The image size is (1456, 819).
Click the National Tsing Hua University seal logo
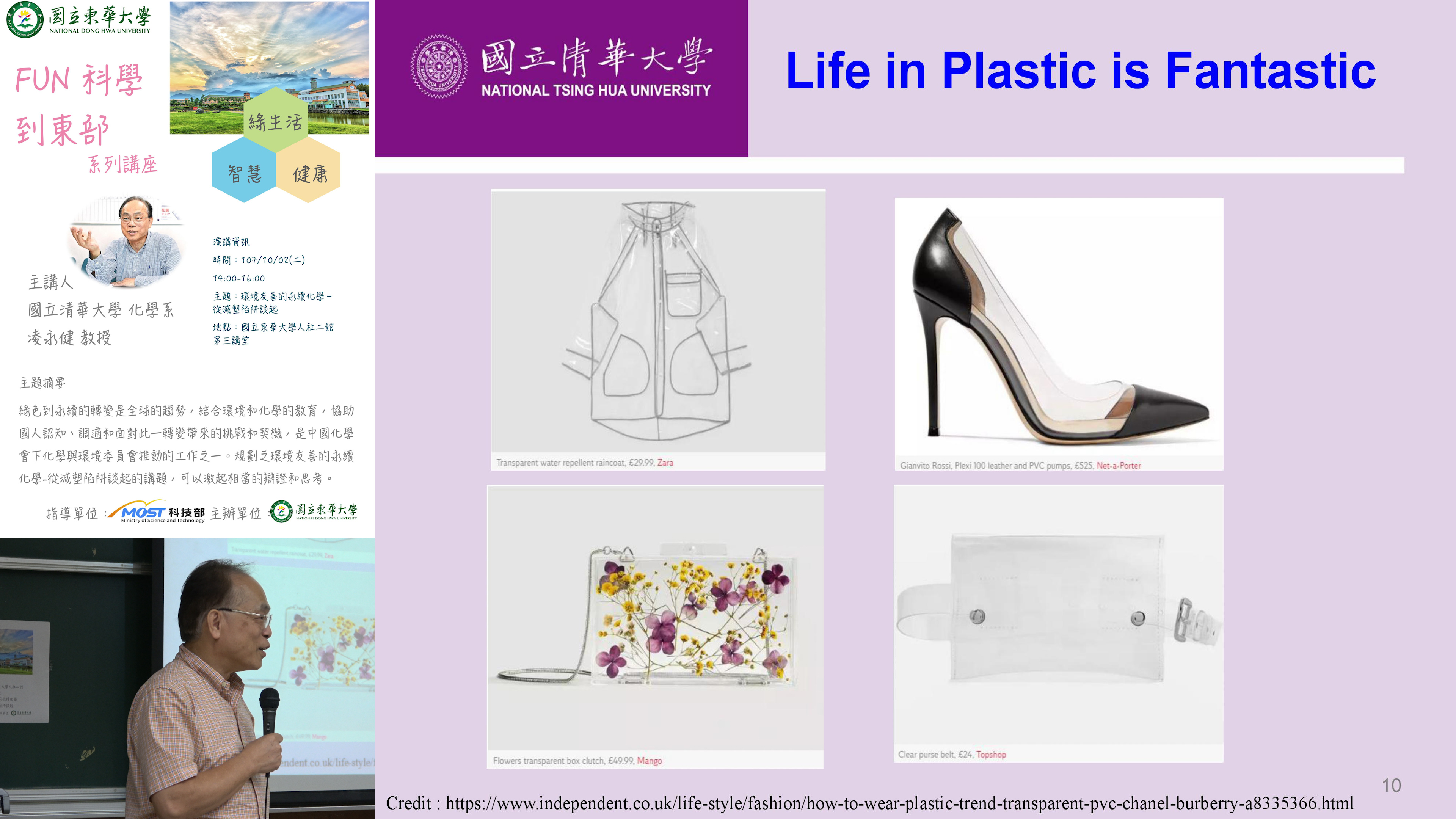[439, 66]
